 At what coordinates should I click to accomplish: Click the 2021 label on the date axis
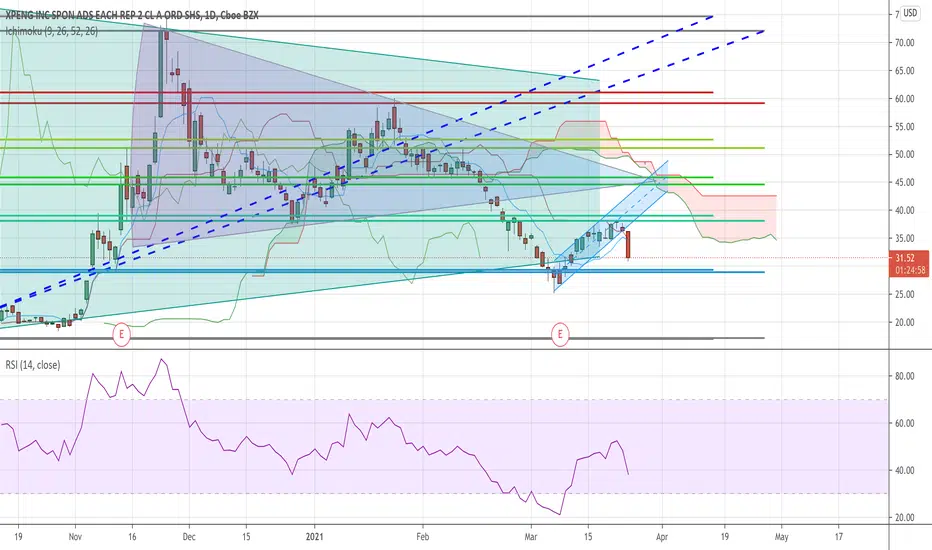pos(314,537)
